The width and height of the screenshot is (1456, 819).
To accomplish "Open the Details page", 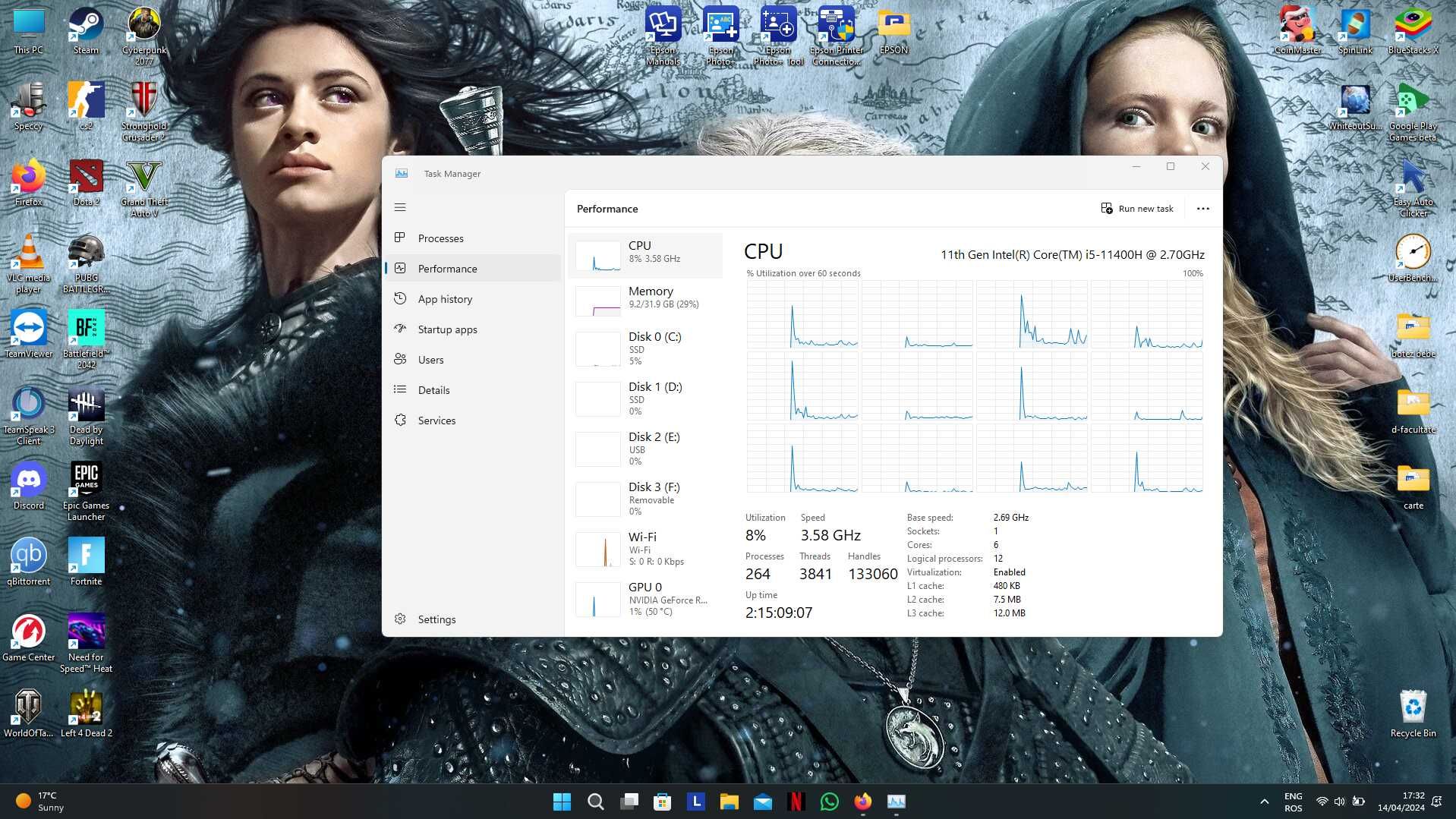I will pos(473,390).
